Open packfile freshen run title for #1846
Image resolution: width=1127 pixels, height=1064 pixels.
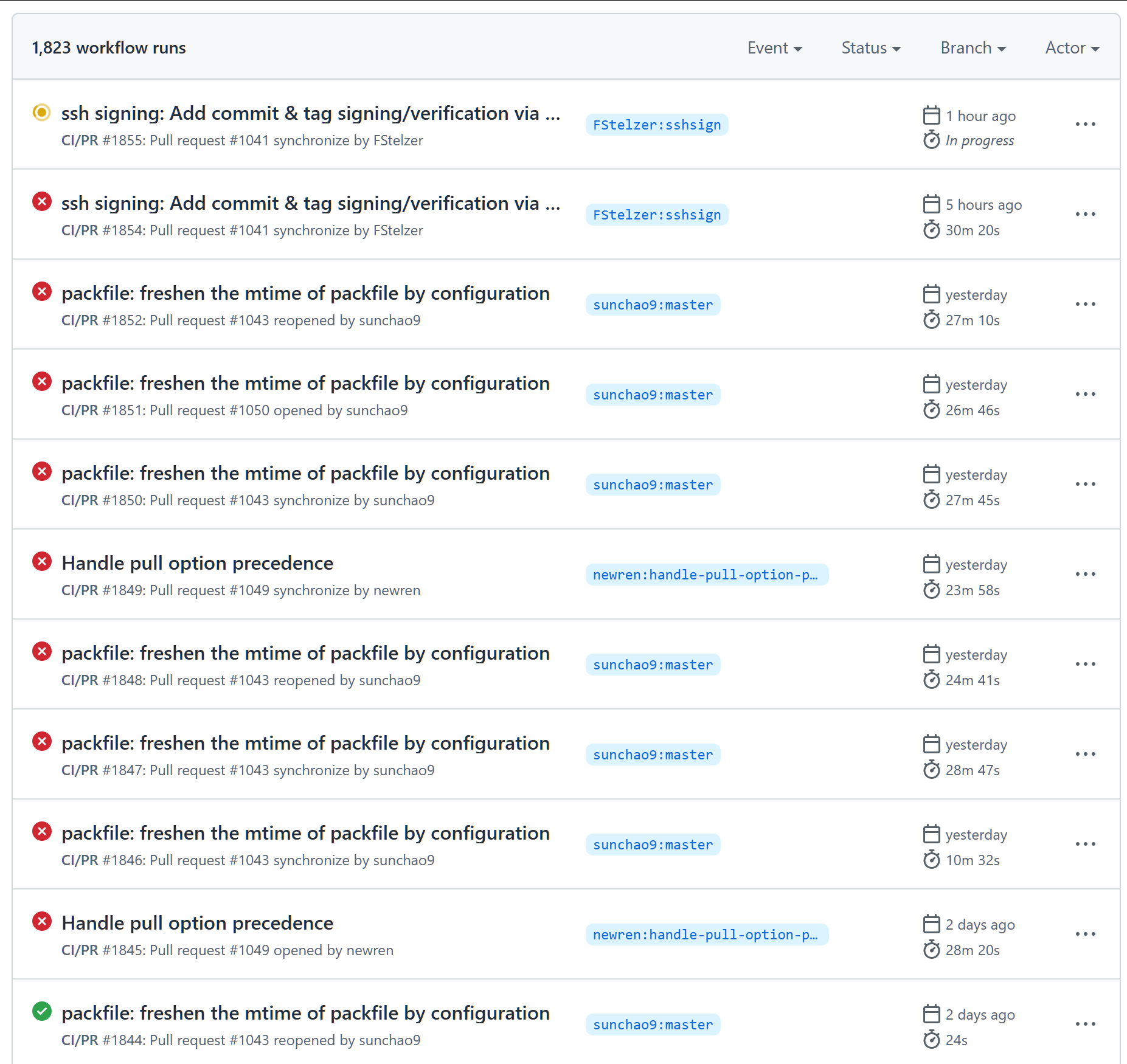(x=305, y=833)
